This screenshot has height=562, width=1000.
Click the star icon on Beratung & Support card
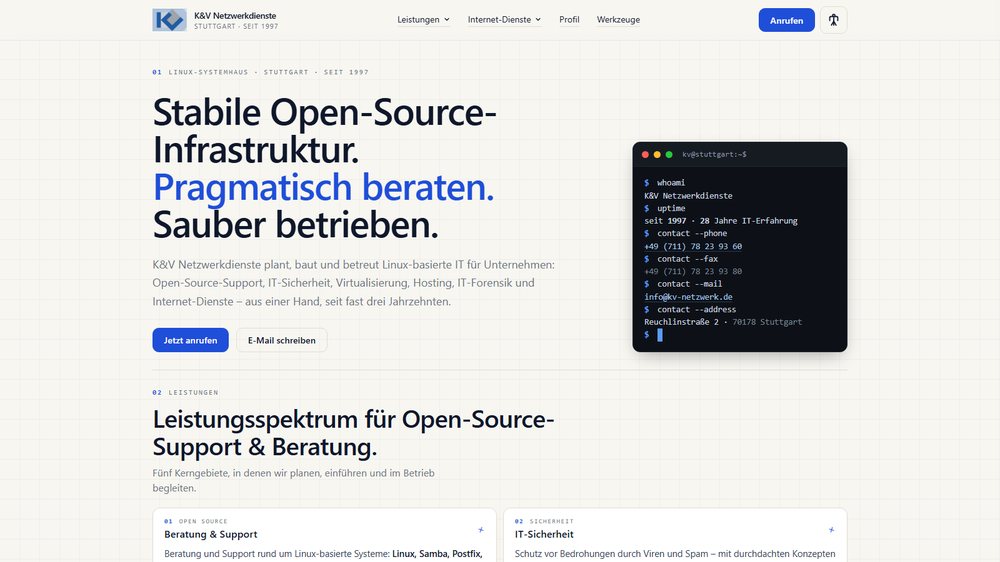coord(481,529)
